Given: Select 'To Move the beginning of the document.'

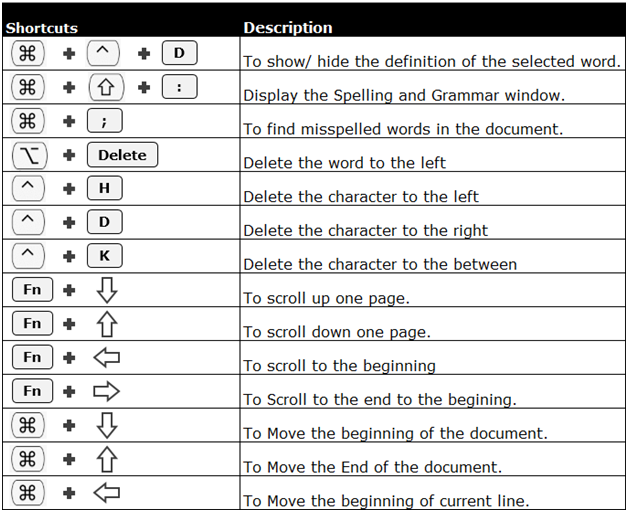Looking at the screenshot, I should coord(395,433).
